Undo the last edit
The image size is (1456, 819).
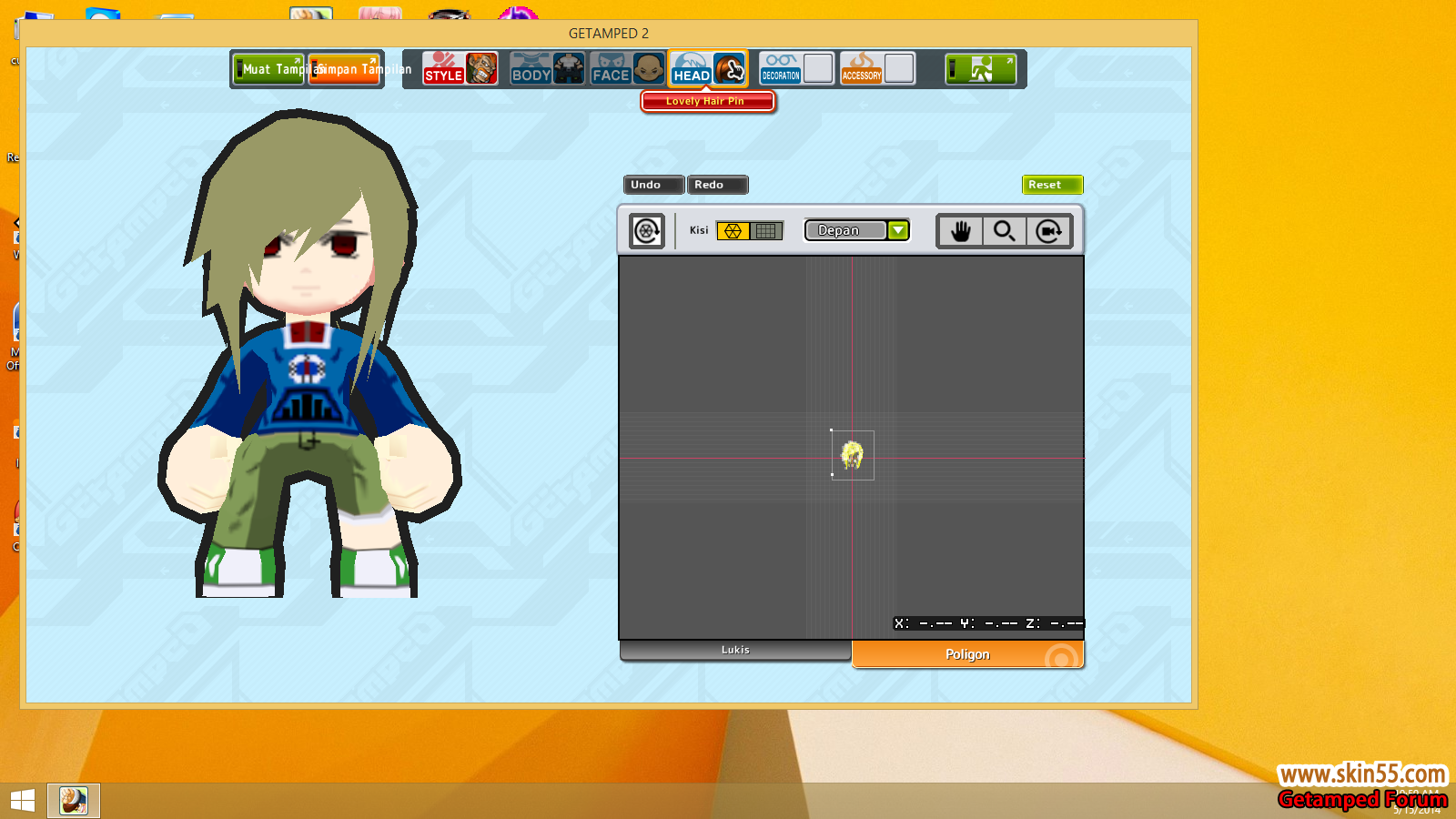(x=653, y=185)
